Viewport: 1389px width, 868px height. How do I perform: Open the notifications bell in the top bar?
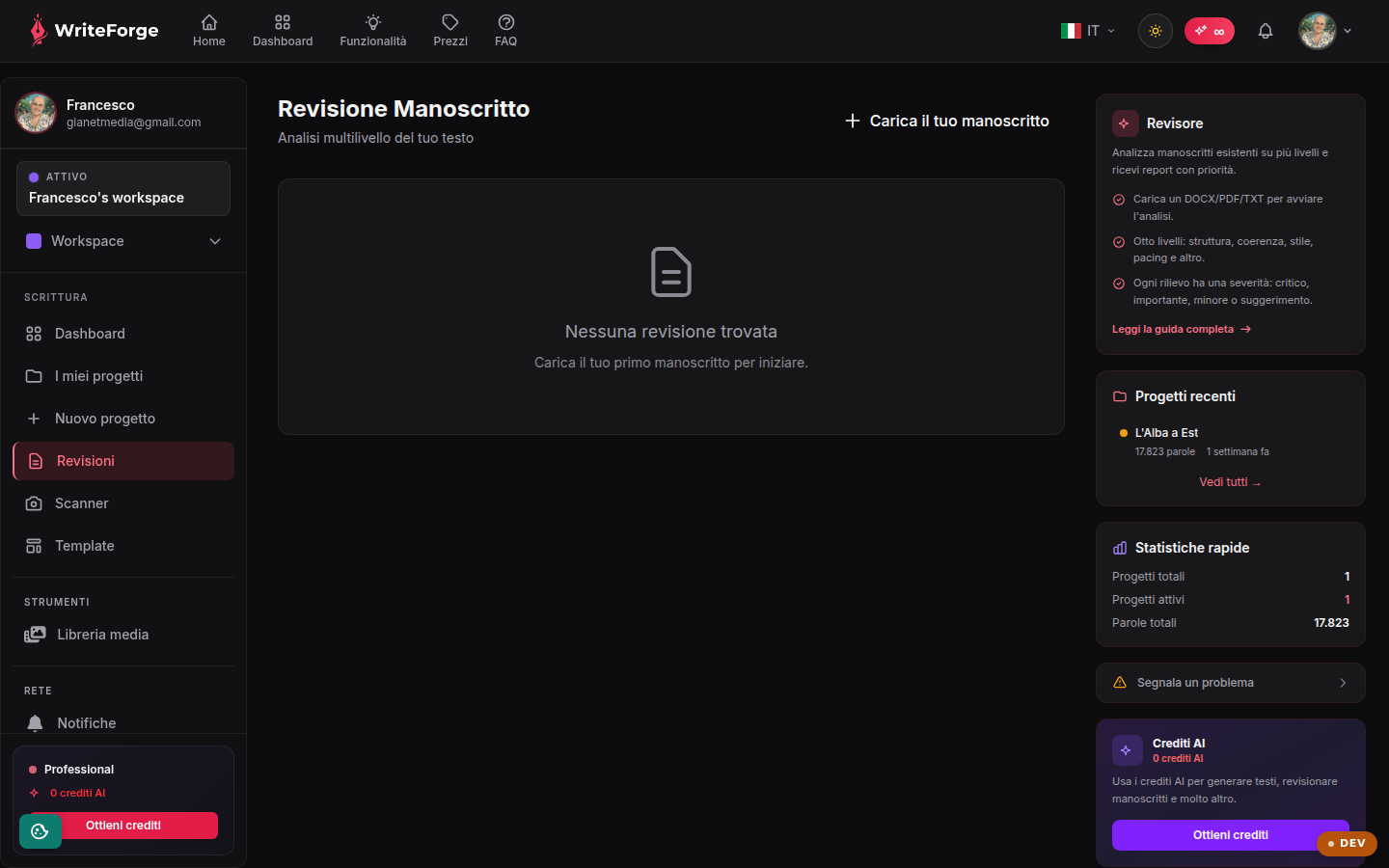[x=1266, y=31]
